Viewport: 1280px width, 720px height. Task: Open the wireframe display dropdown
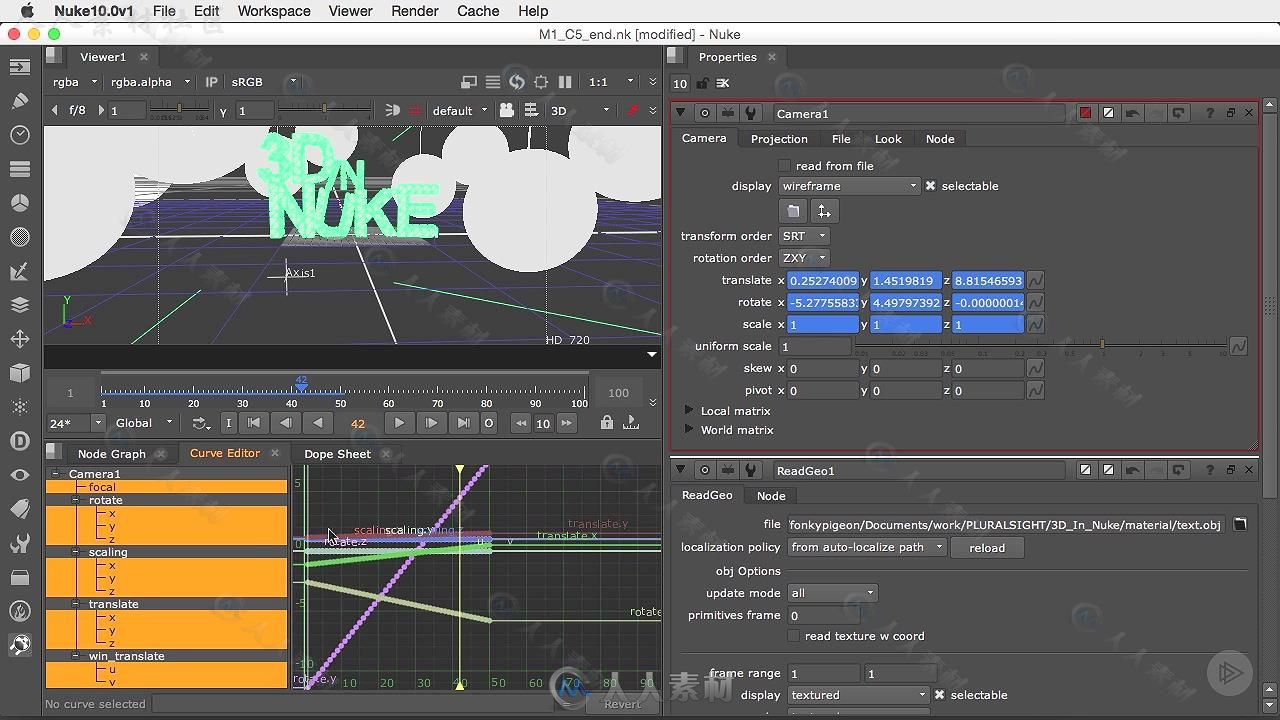click(x=849, y=186)
